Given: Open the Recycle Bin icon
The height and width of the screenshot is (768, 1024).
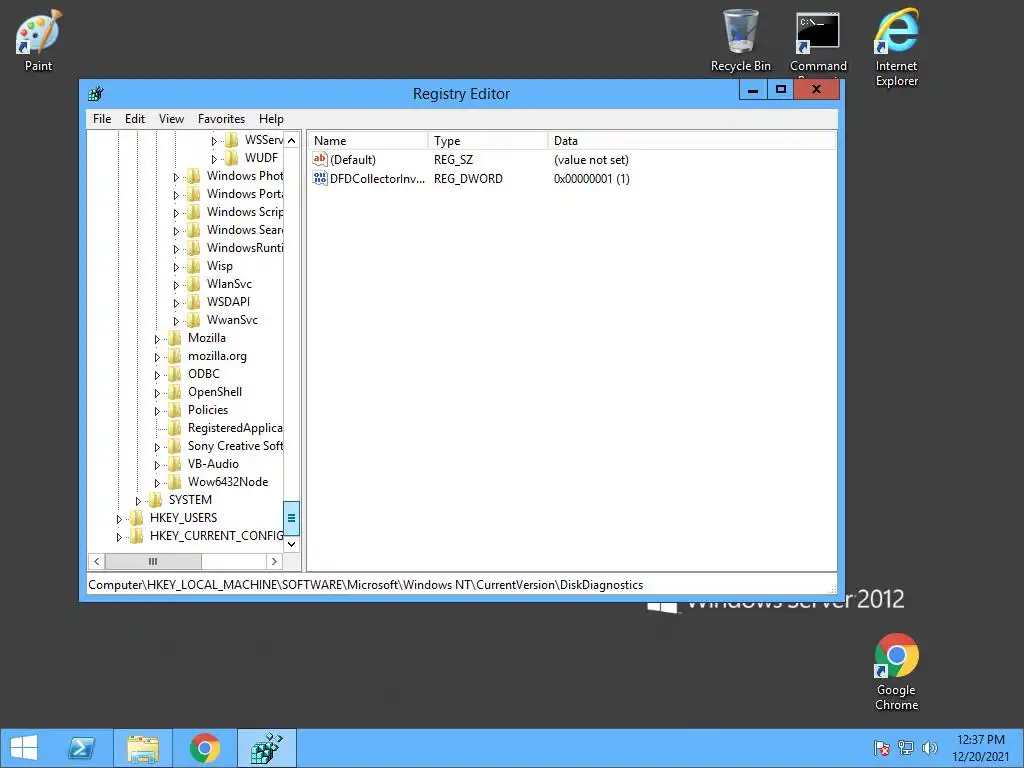Looking at the screenshot, I should point(741,39).
